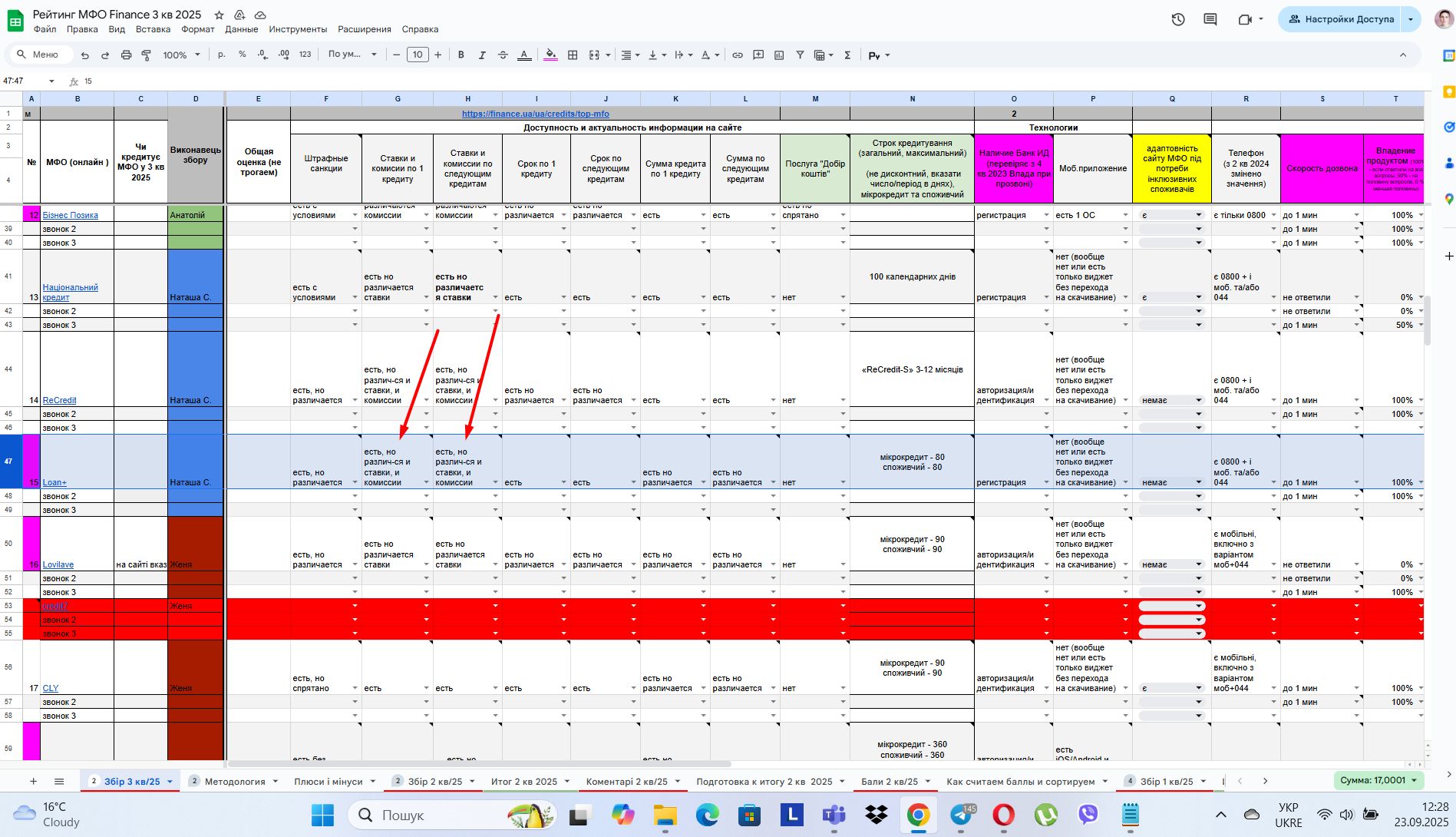Screen dimensions: 1456x837
Task: Star this spreadsheet document
Action: pos(219,15)
